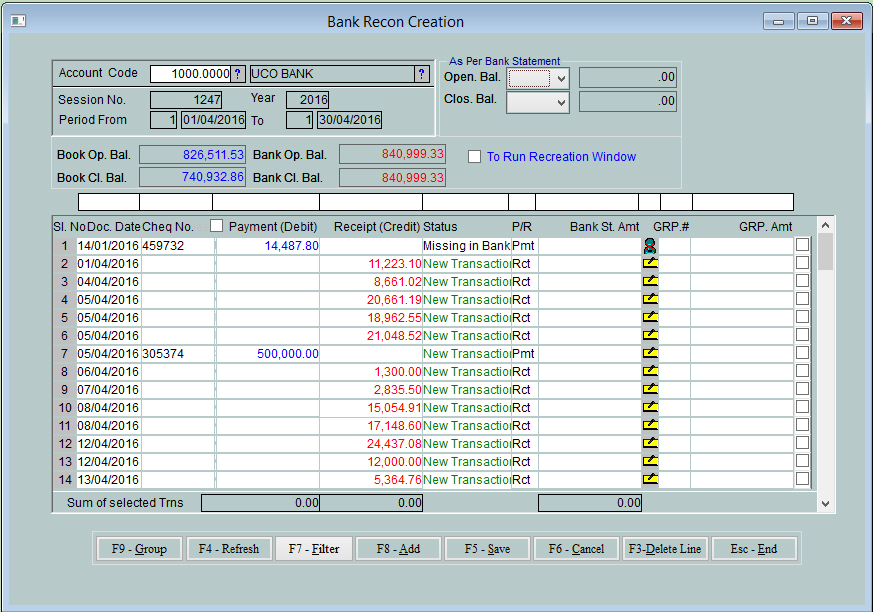Click the help icon beside Account Code
Image resolution: width=873 pixels, height=612 pixels.
coord(237,74)
